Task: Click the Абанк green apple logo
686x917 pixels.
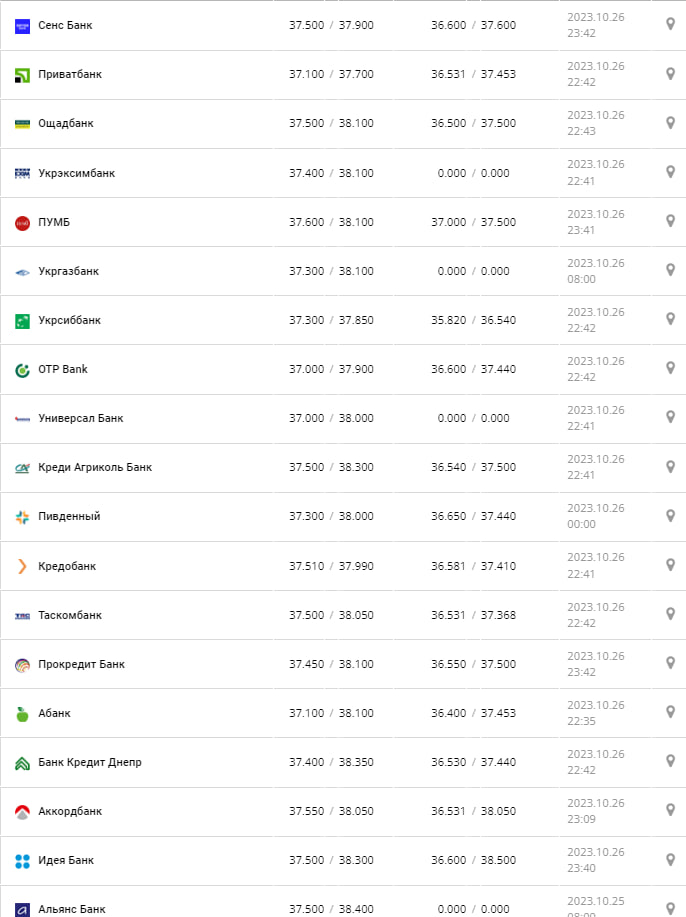Action: click(22, 714)
